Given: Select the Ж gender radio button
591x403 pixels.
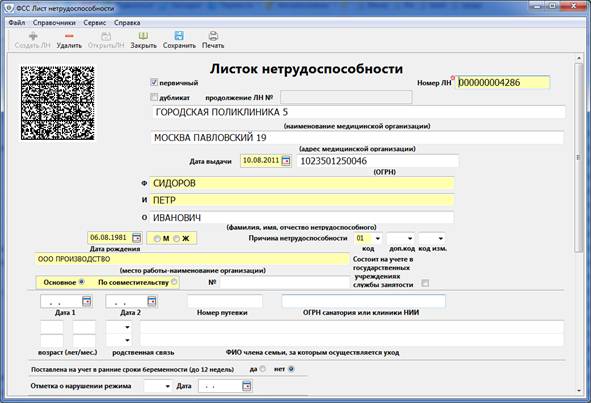Looking at the screenshot, I should (176, 239).
